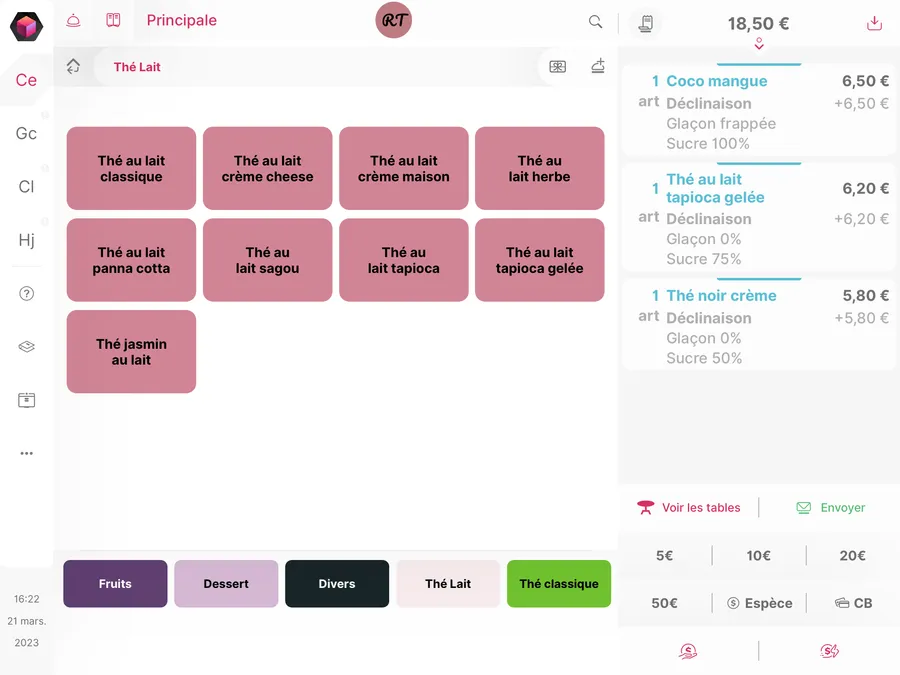Select the Espèce payment option
The width and height of the screenshot is (900, 675).
(x=759, y=603)
